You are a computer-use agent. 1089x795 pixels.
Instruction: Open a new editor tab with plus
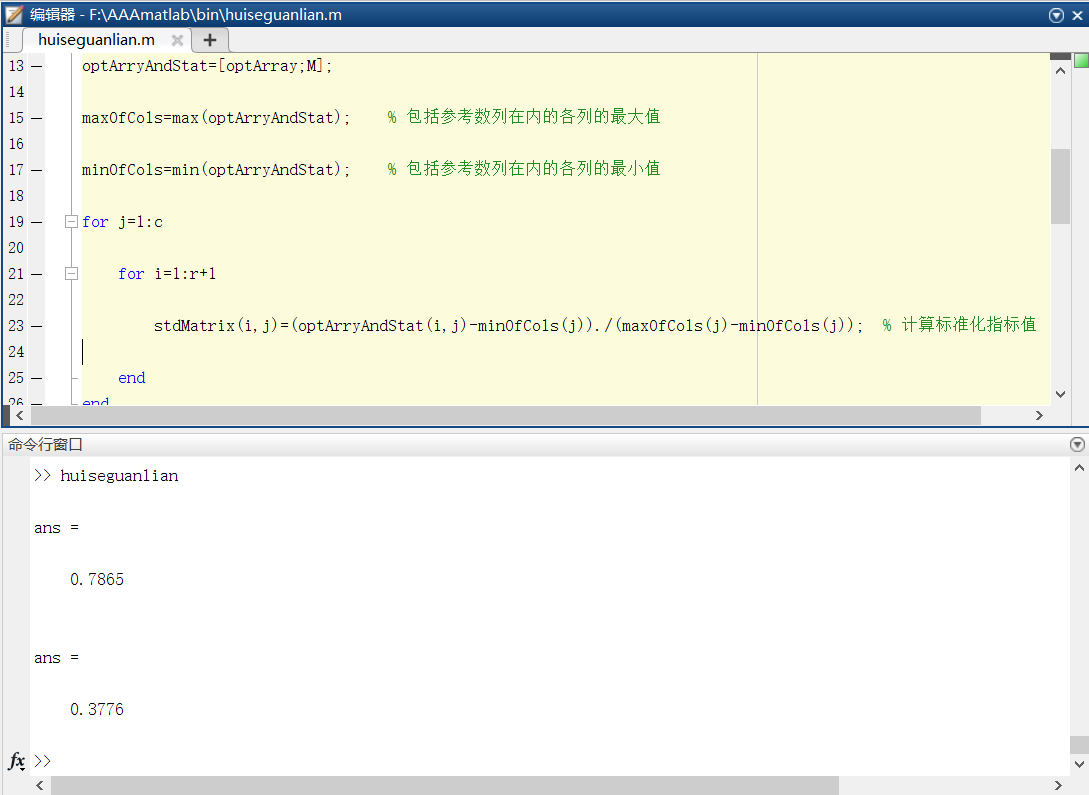209,40
